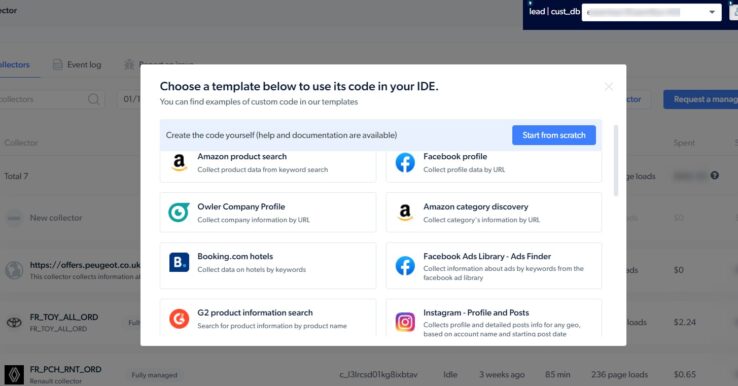Select the Amazon category discovery template

point(494,212)
